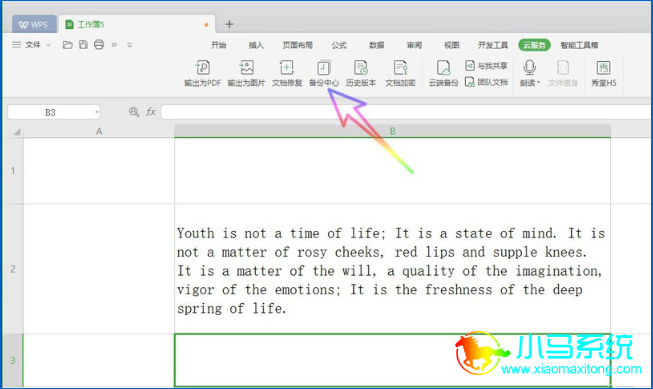Switch to the 智能工具箱 ribbon tab

[579, 45]
